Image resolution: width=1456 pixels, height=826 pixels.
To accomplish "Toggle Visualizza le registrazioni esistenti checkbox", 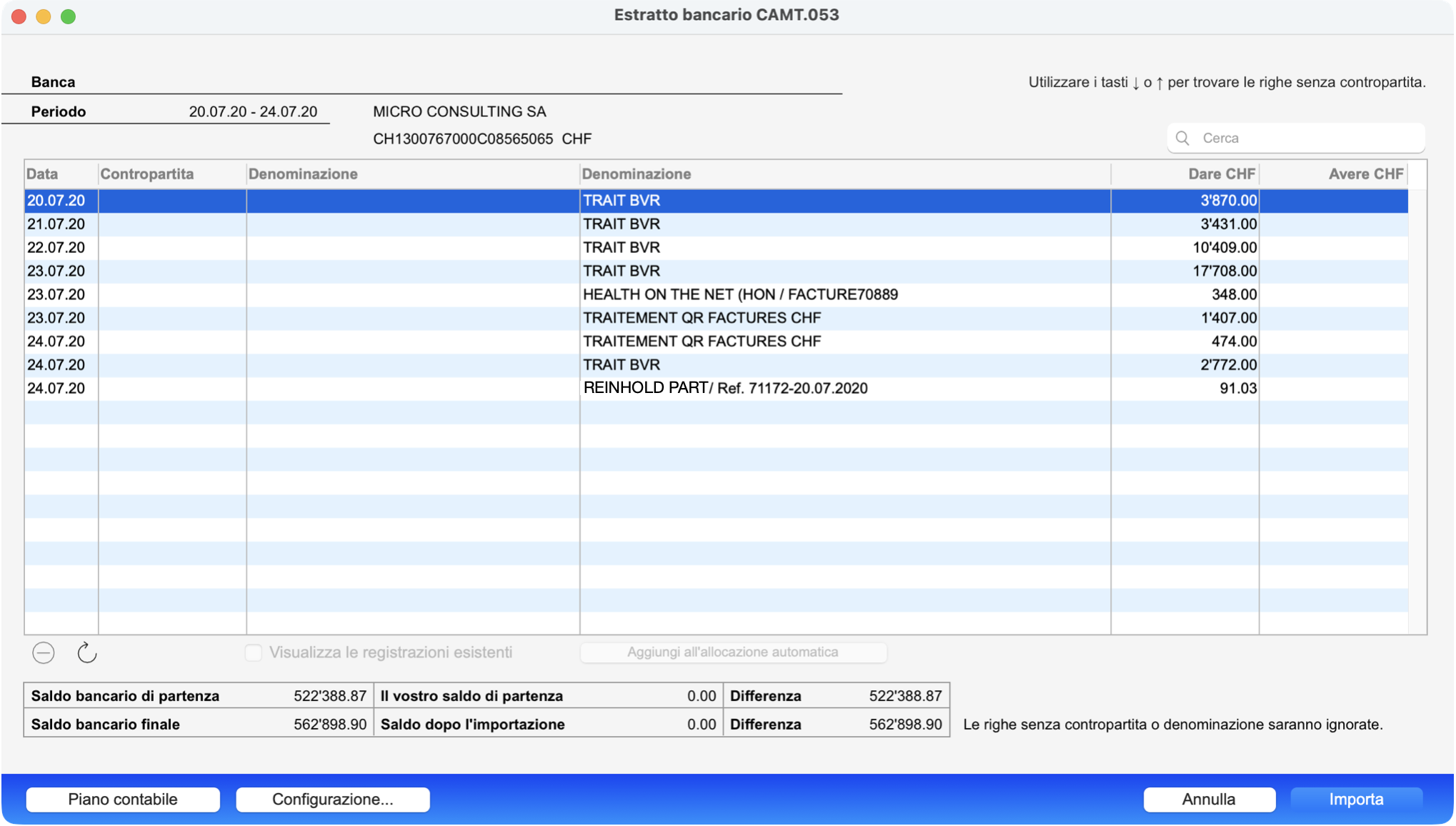I will click(x=254, y=653).
